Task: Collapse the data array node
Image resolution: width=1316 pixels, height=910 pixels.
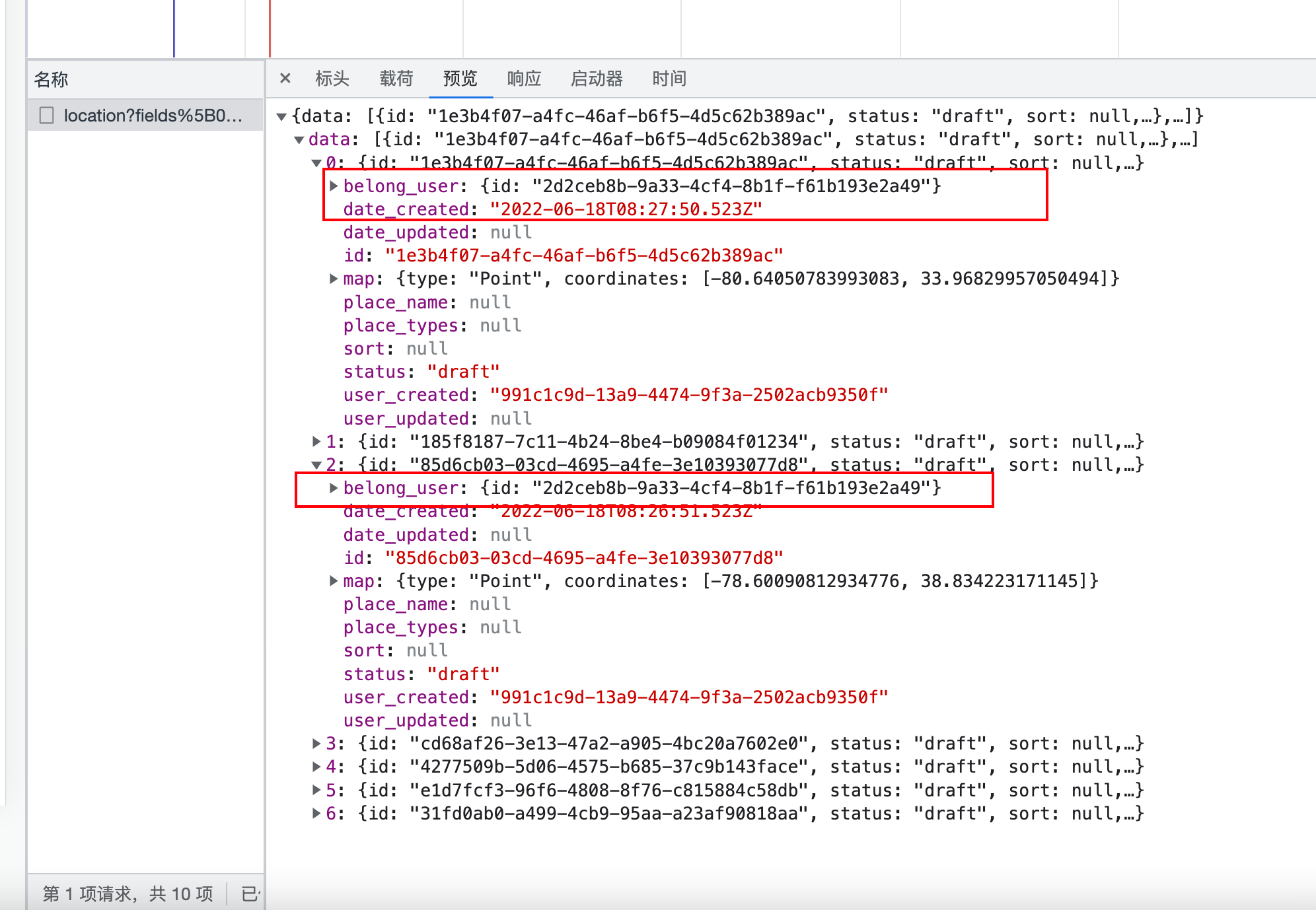Action: [299, 139]
